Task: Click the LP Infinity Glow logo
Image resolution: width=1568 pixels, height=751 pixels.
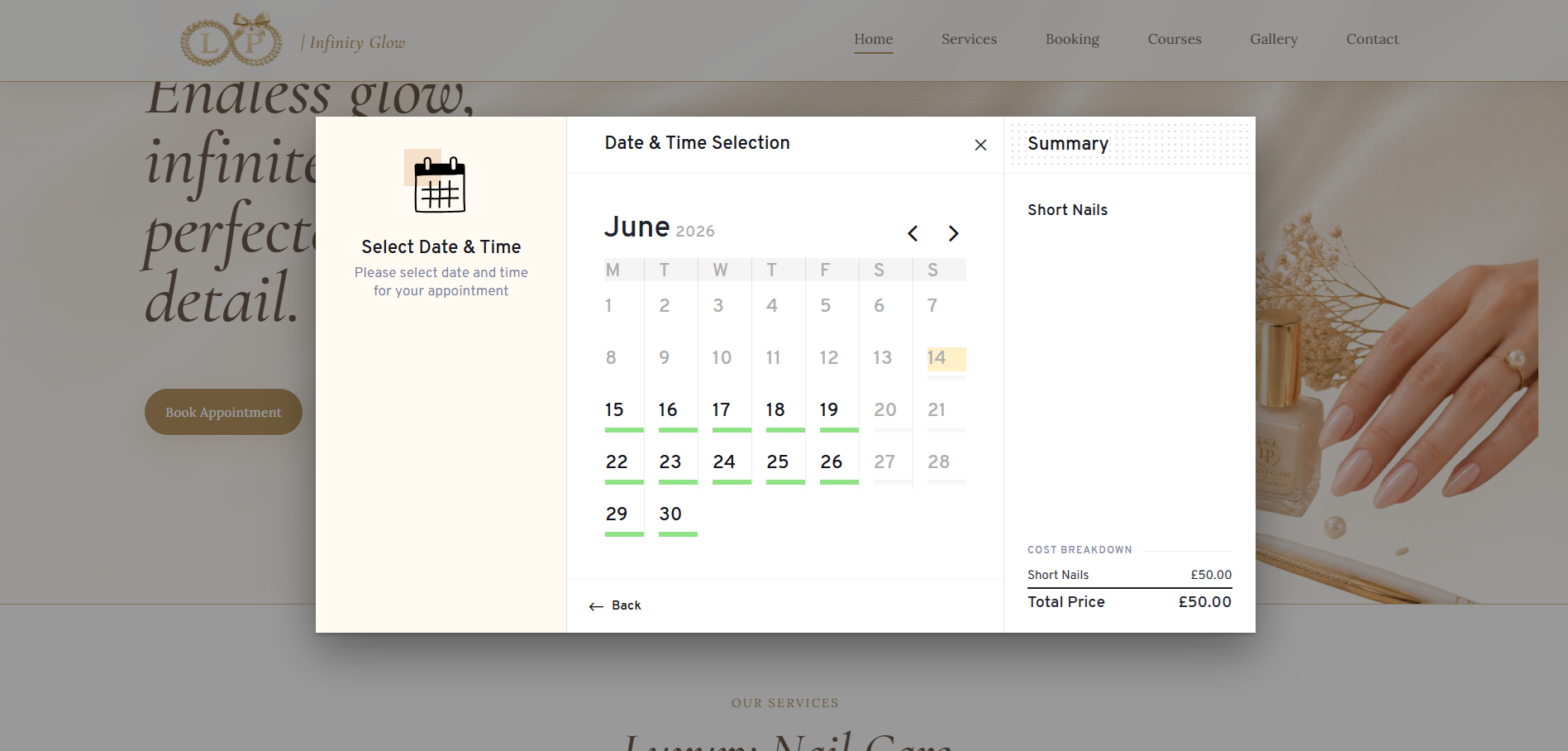Action: 231,40
